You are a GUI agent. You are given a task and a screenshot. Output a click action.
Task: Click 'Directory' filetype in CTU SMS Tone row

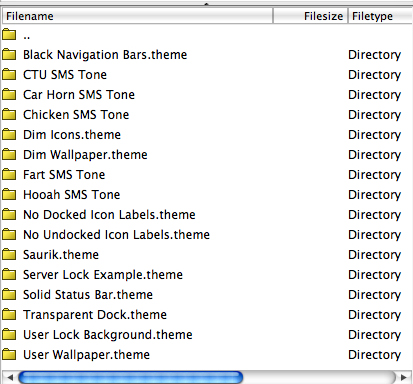point(375,75)
